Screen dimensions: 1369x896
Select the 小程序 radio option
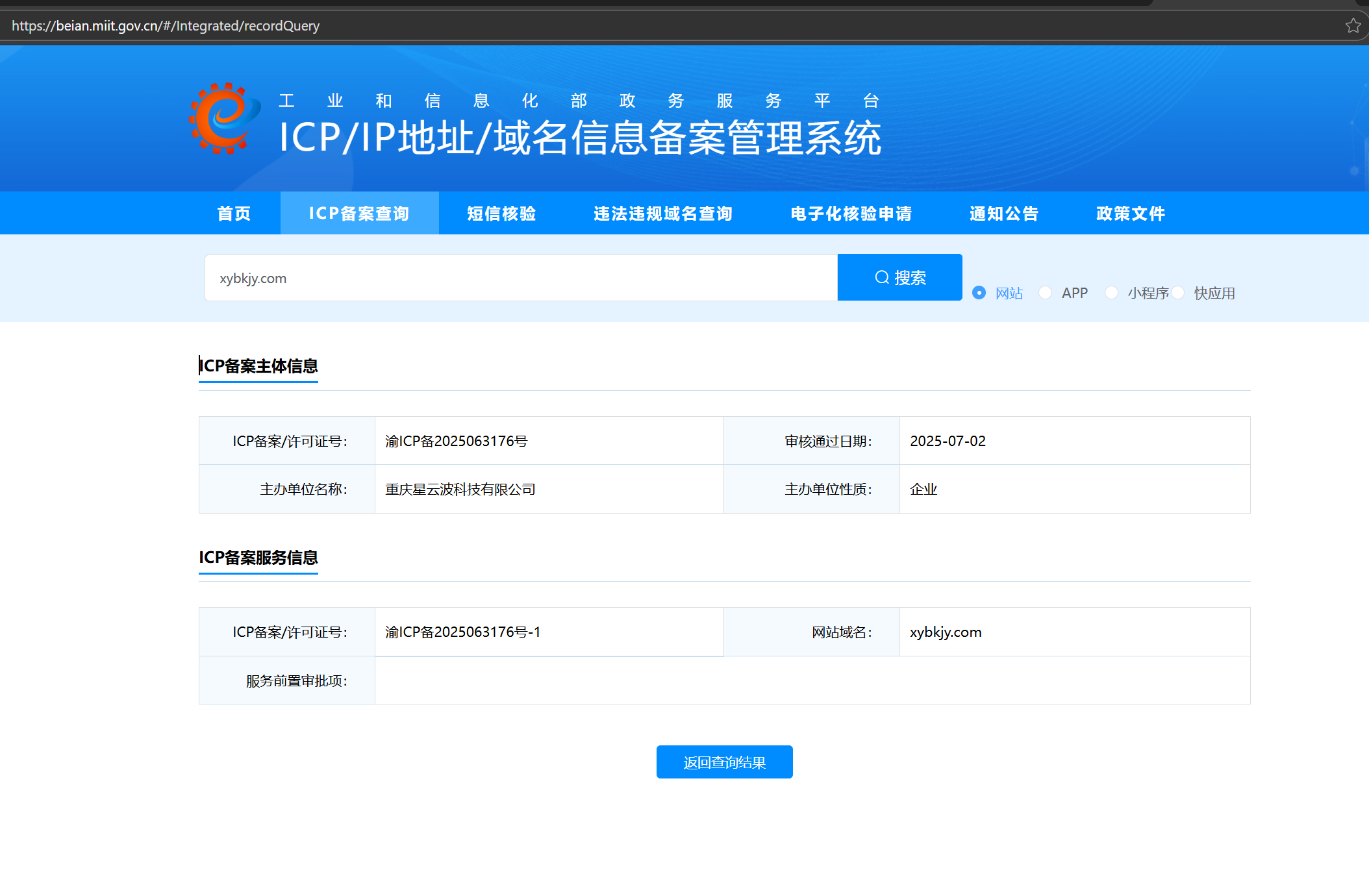1112,293
